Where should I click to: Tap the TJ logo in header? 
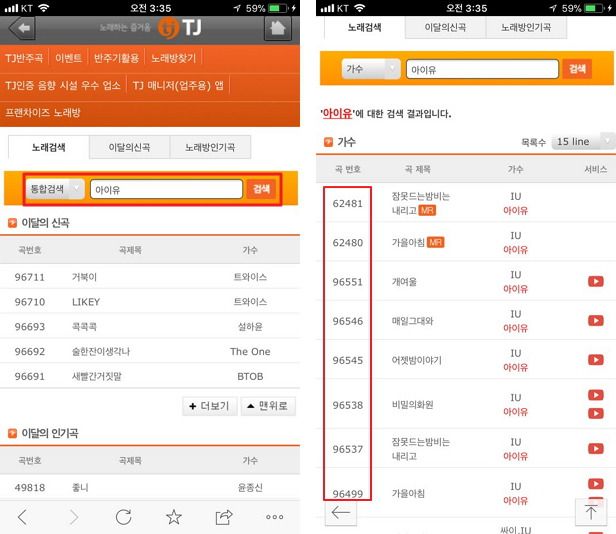point(180,28)
